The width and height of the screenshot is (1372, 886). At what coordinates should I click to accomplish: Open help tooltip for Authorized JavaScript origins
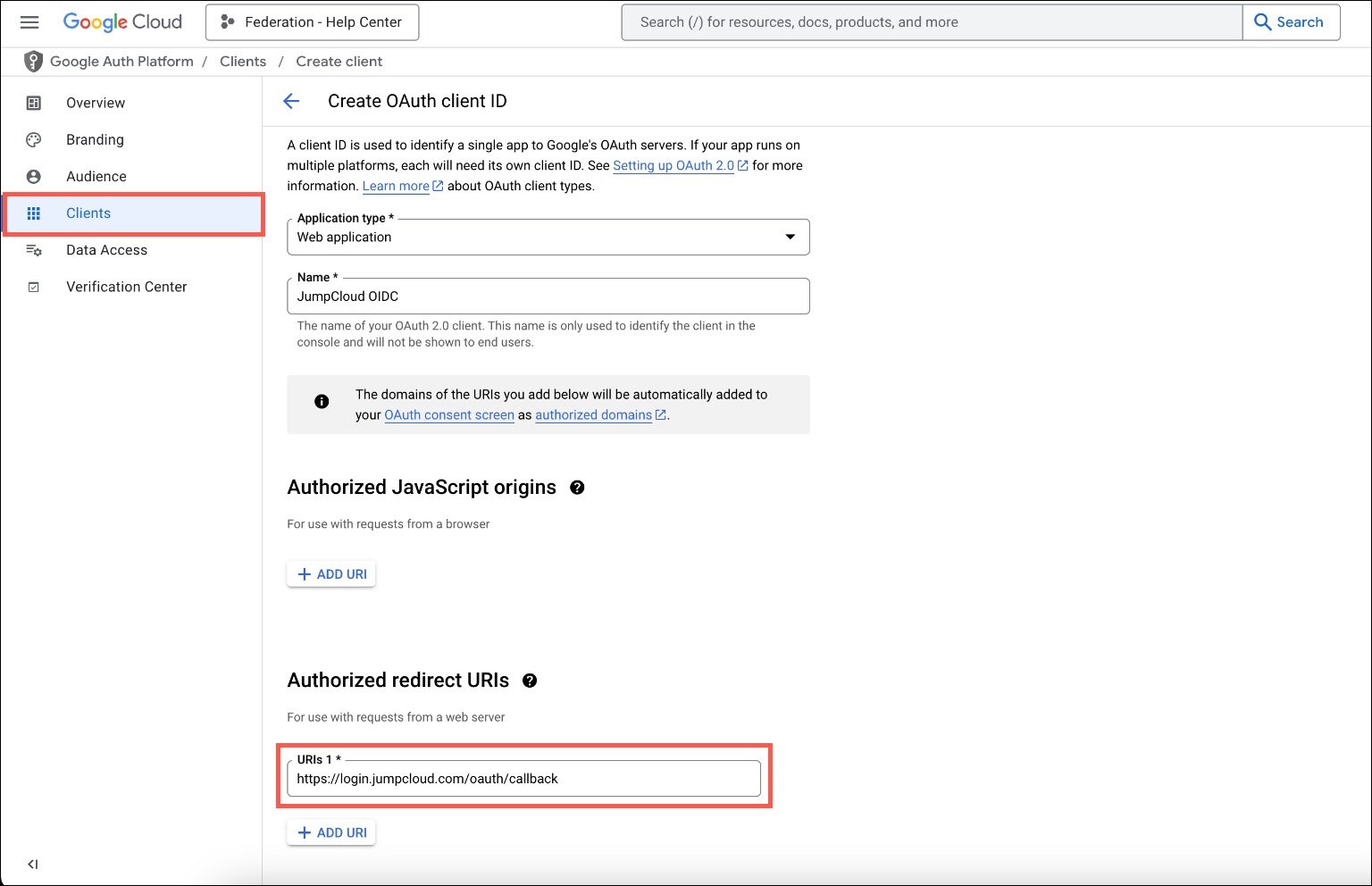pos(577,487)
